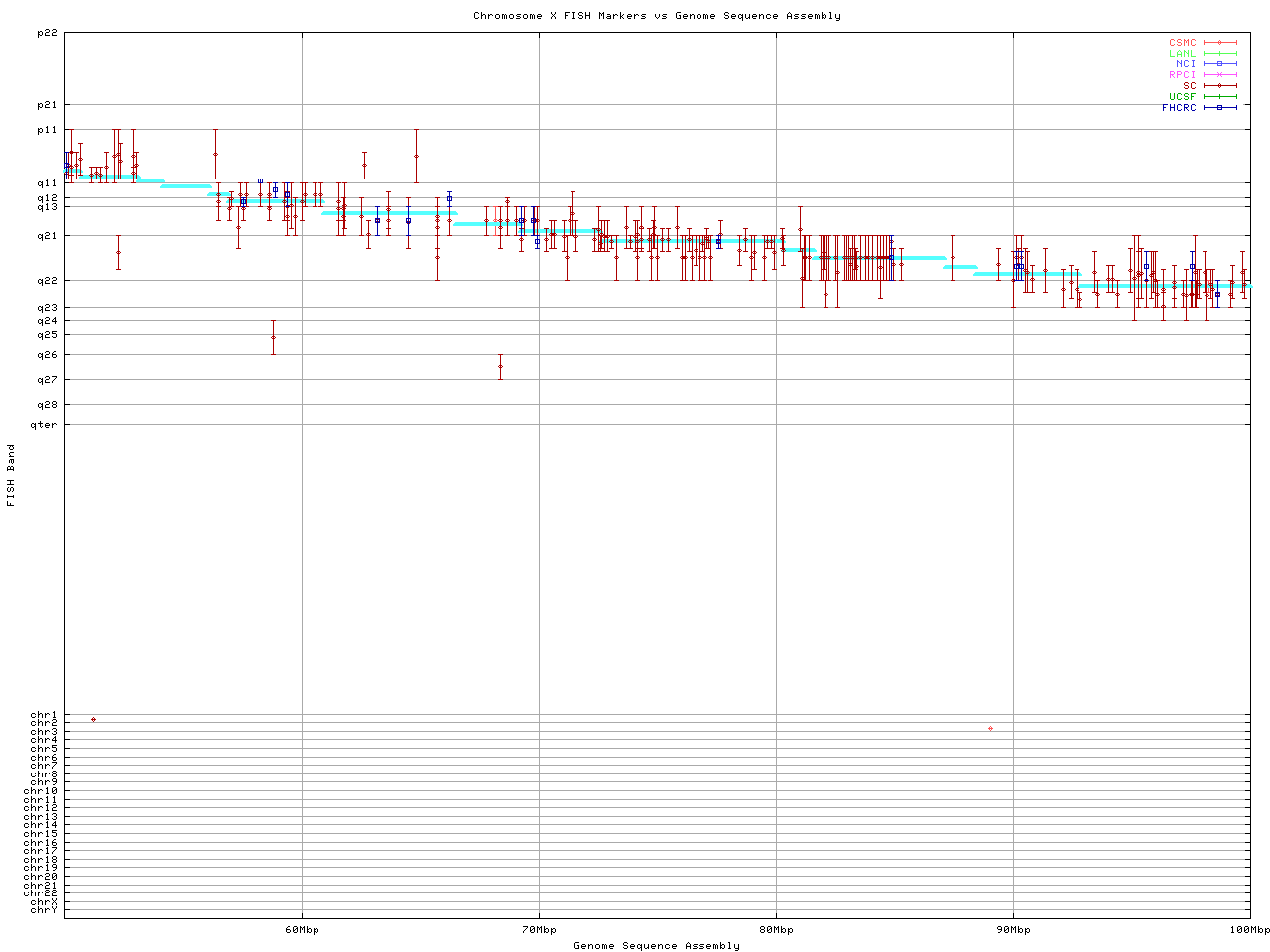Click the CSMC legend marker symbol

pyautogui.click(x=1219, y=43)
